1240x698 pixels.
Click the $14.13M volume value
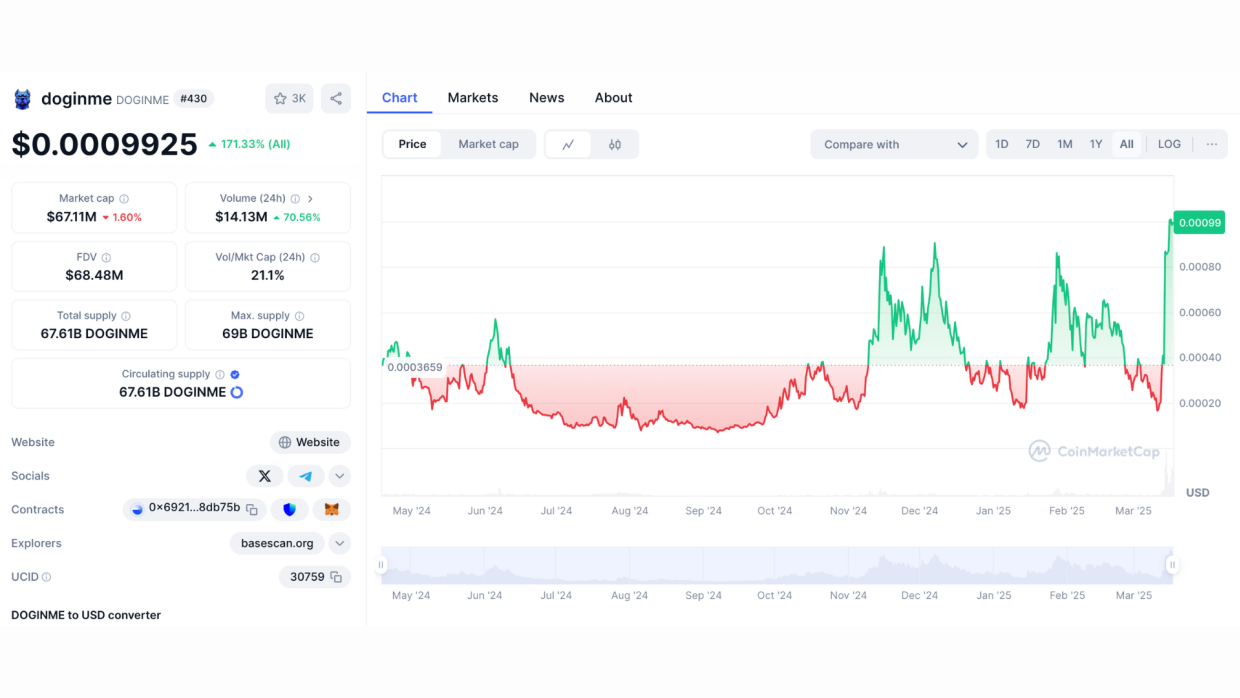241,217
